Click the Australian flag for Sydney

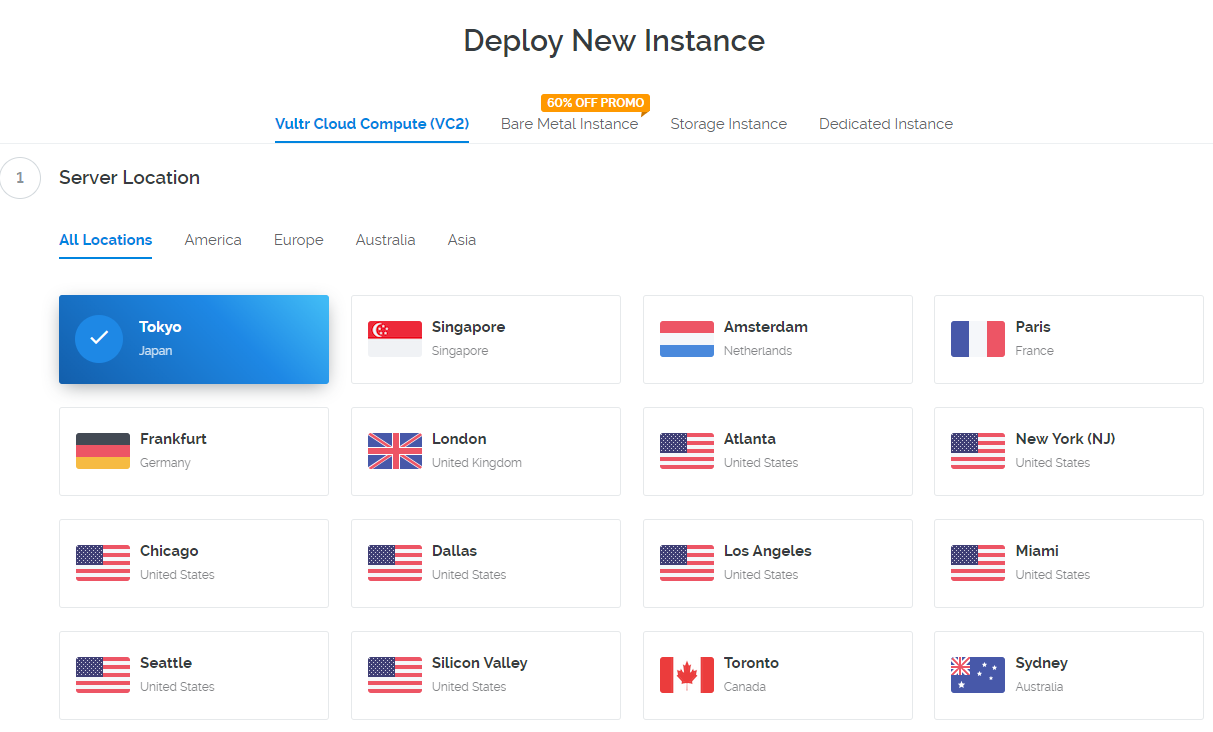tap(977, 675)
